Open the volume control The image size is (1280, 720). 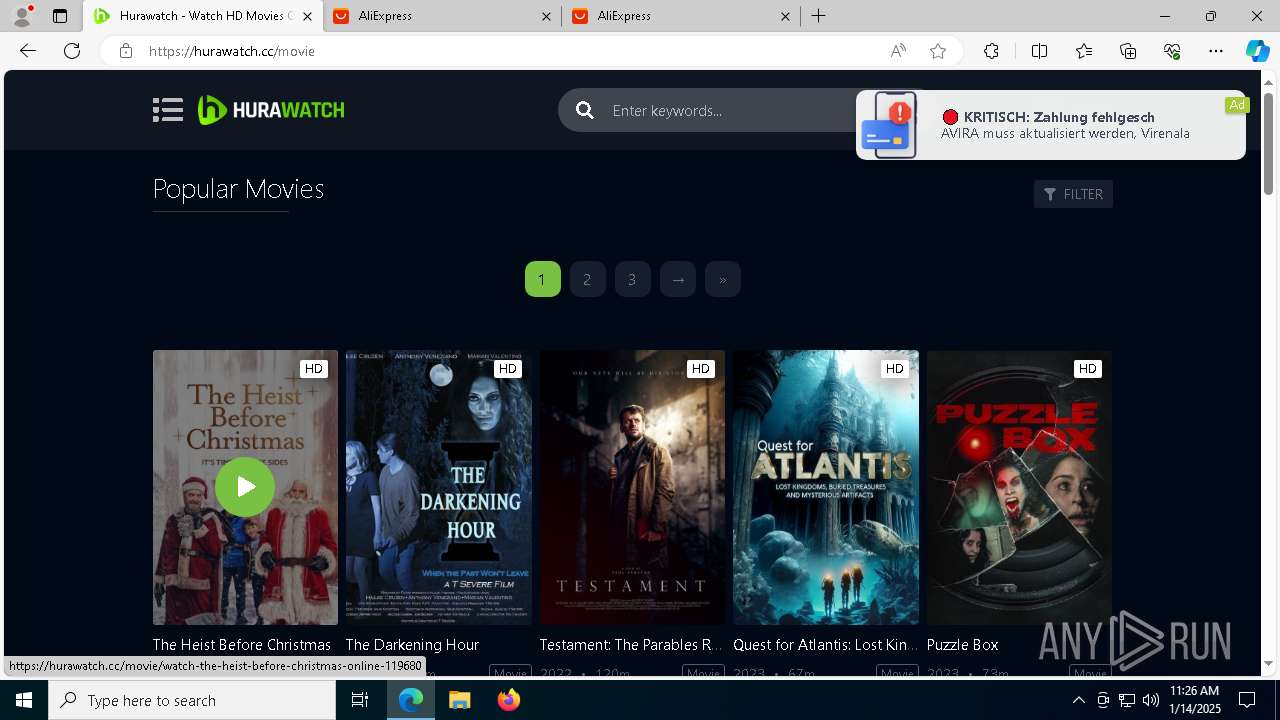[1150, 700]
